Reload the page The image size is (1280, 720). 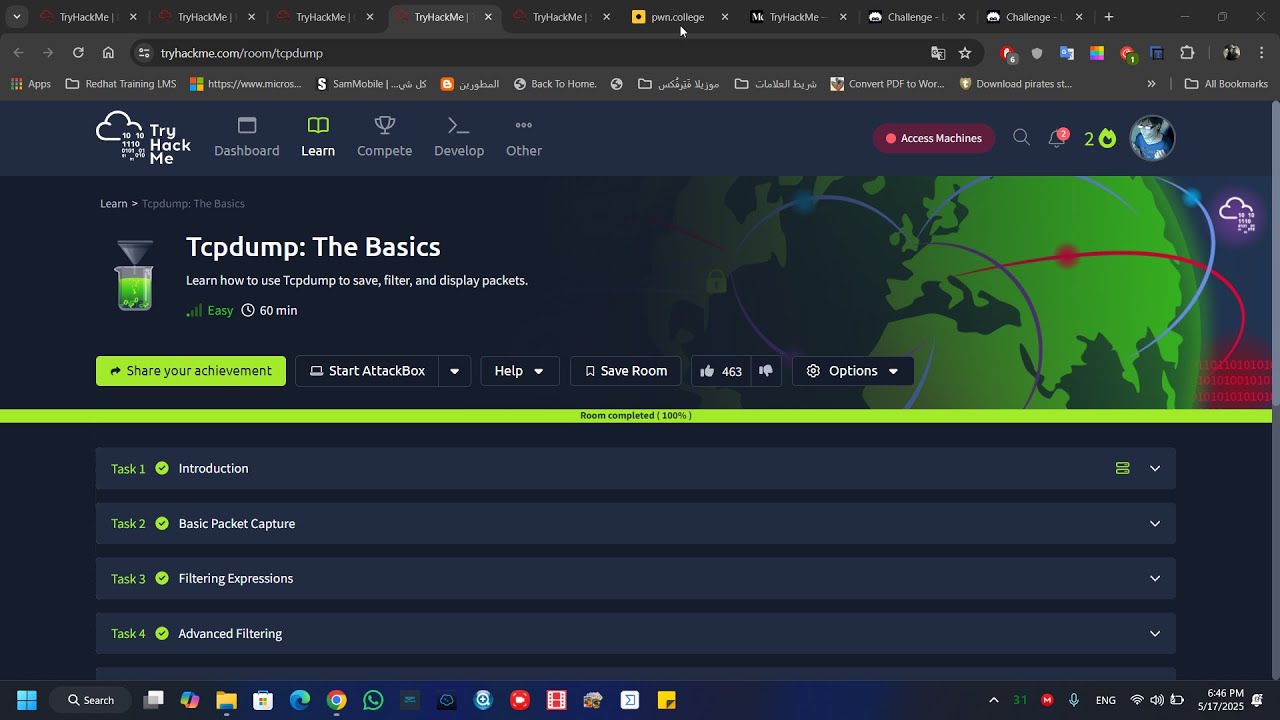pos(78,53)
